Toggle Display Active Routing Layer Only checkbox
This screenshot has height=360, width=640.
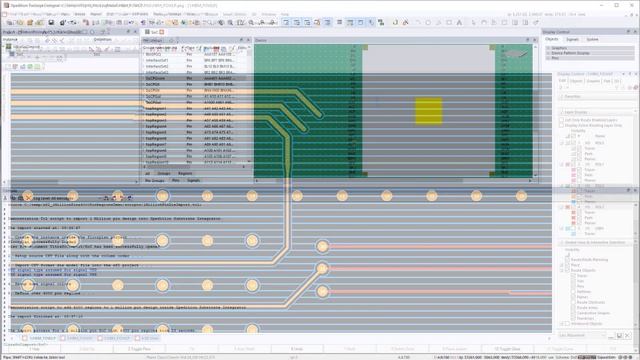pos(562,125)
